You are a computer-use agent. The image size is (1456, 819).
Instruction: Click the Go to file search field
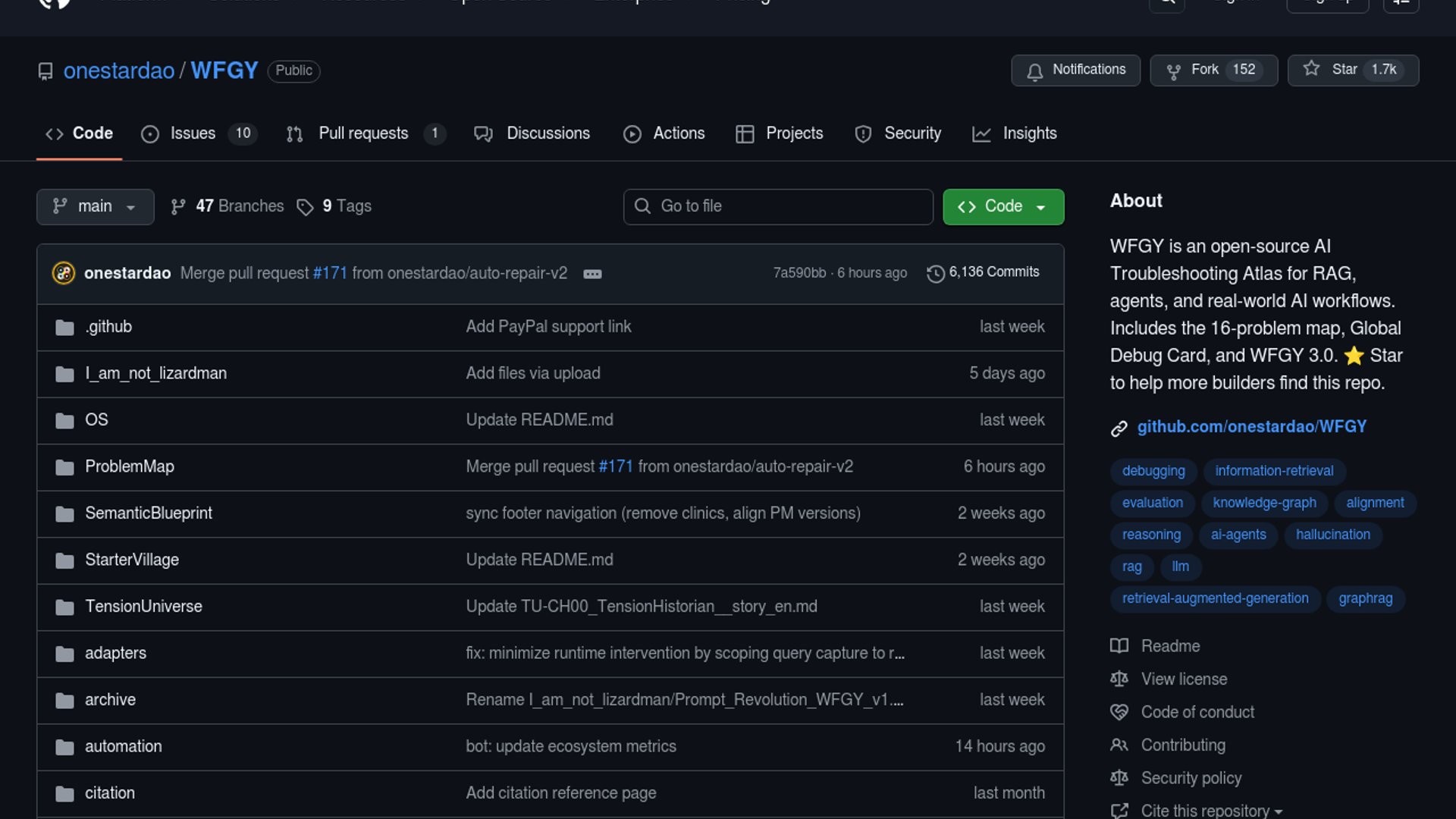(778, 207)
